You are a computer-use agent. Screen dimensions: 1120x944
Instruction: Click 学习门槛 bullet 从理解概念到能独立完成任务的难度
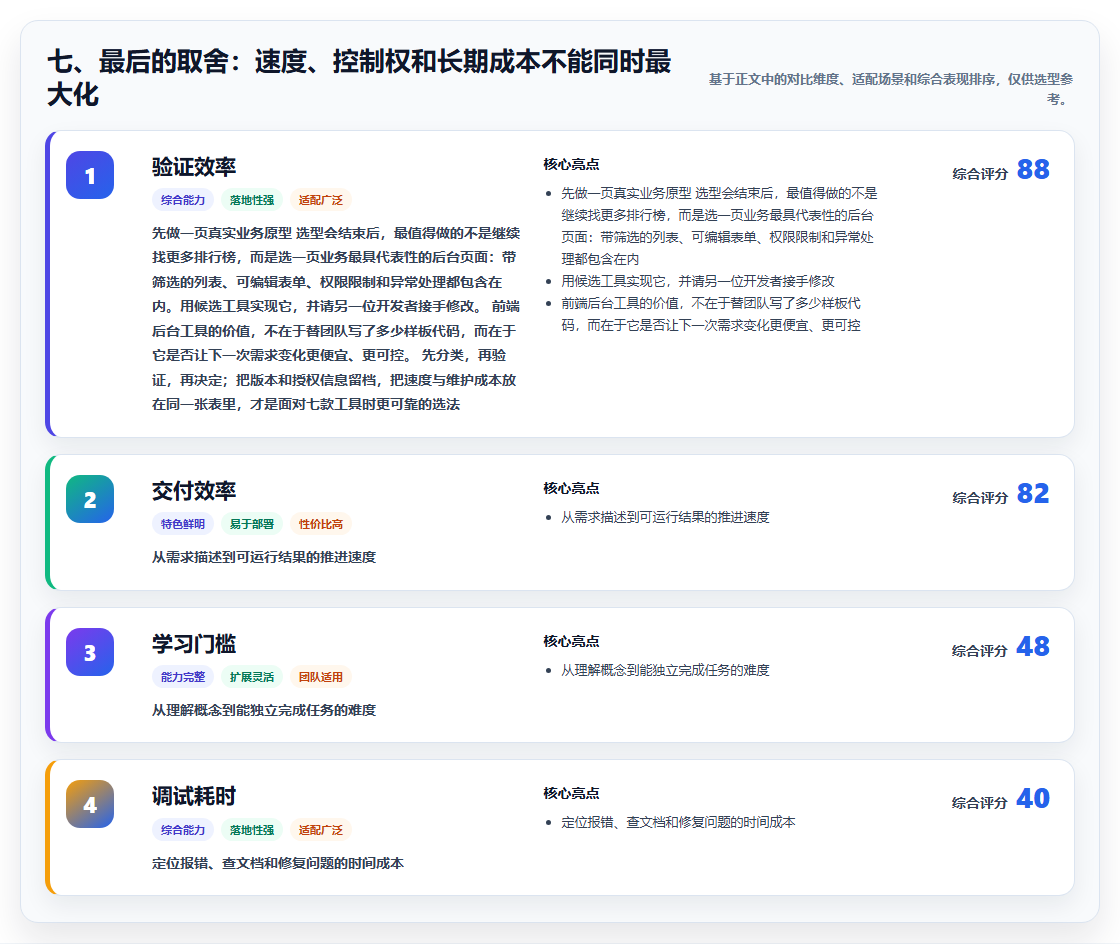tap(665, 670)
